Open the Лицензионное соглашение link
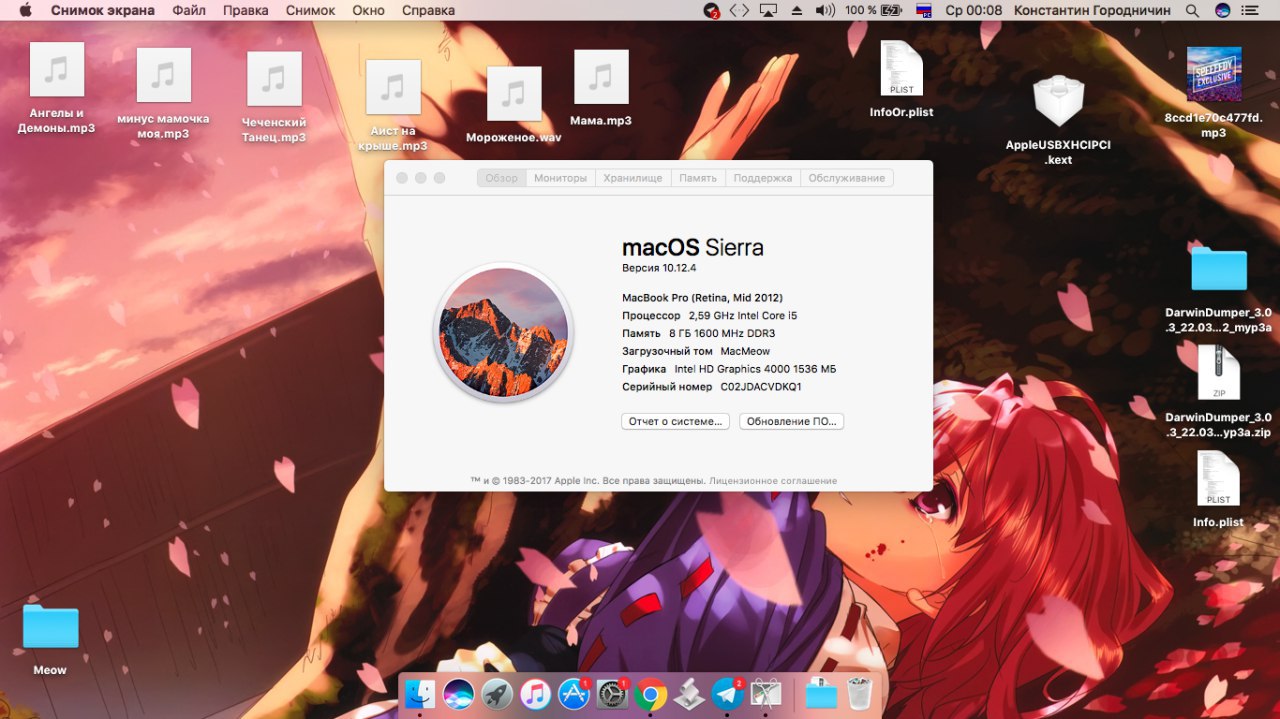Image resolution: width=1280 pixels, height=719 pixels. 773,481
